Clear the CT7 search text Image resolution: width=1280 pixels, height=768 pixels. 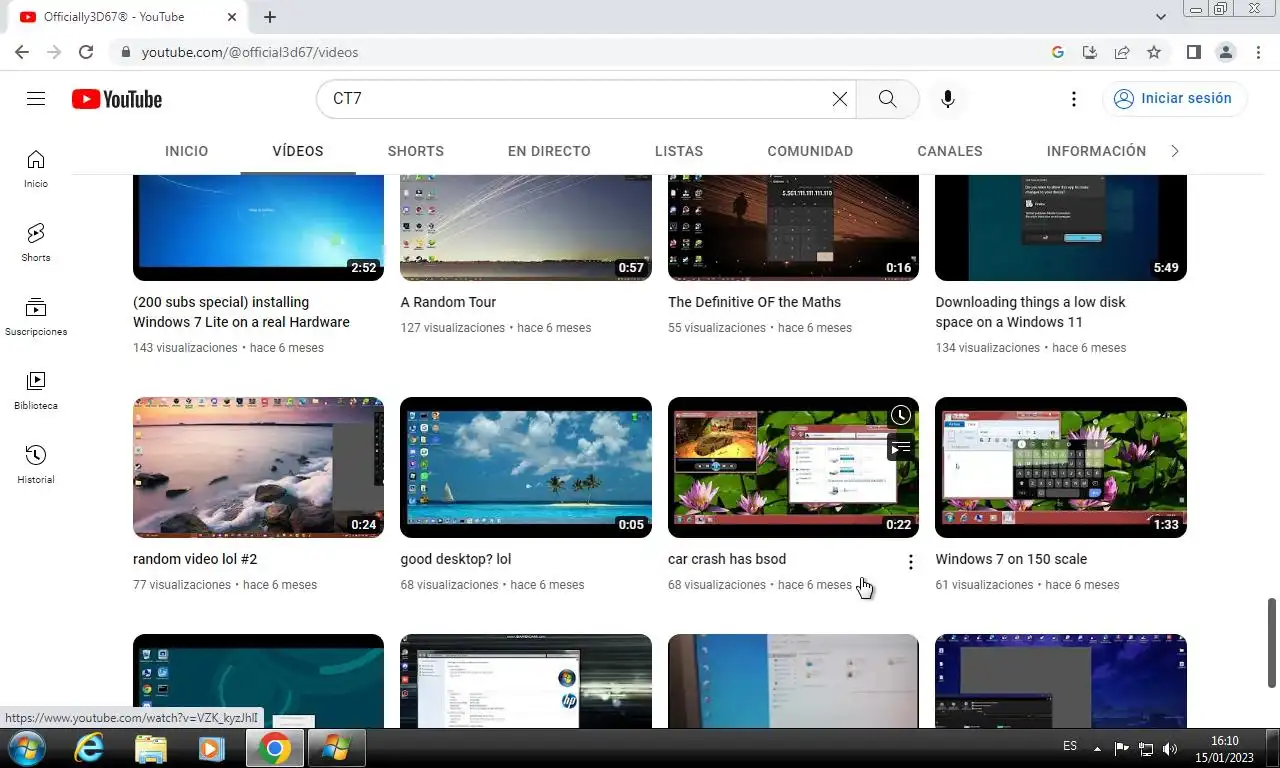[840, 99]
